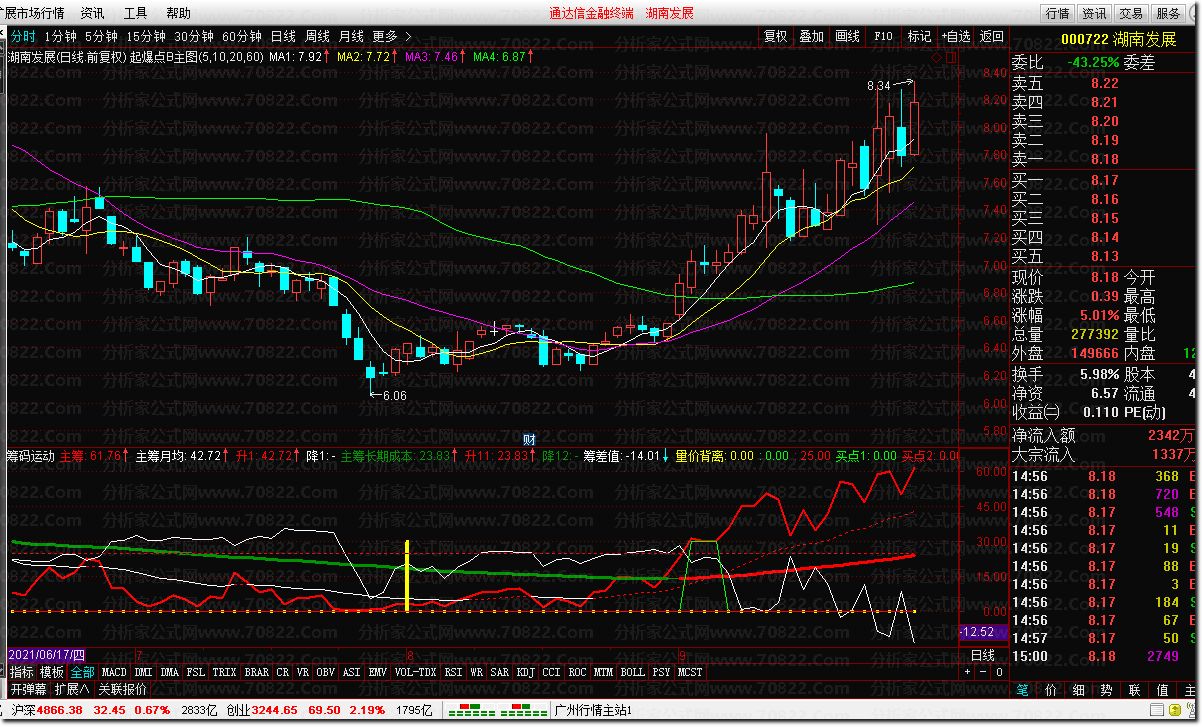Viewport: 1204px width, 727px height.
Task: Switch to the 15分钟 period
Action: pyautogui.click(x=145, y=36)
